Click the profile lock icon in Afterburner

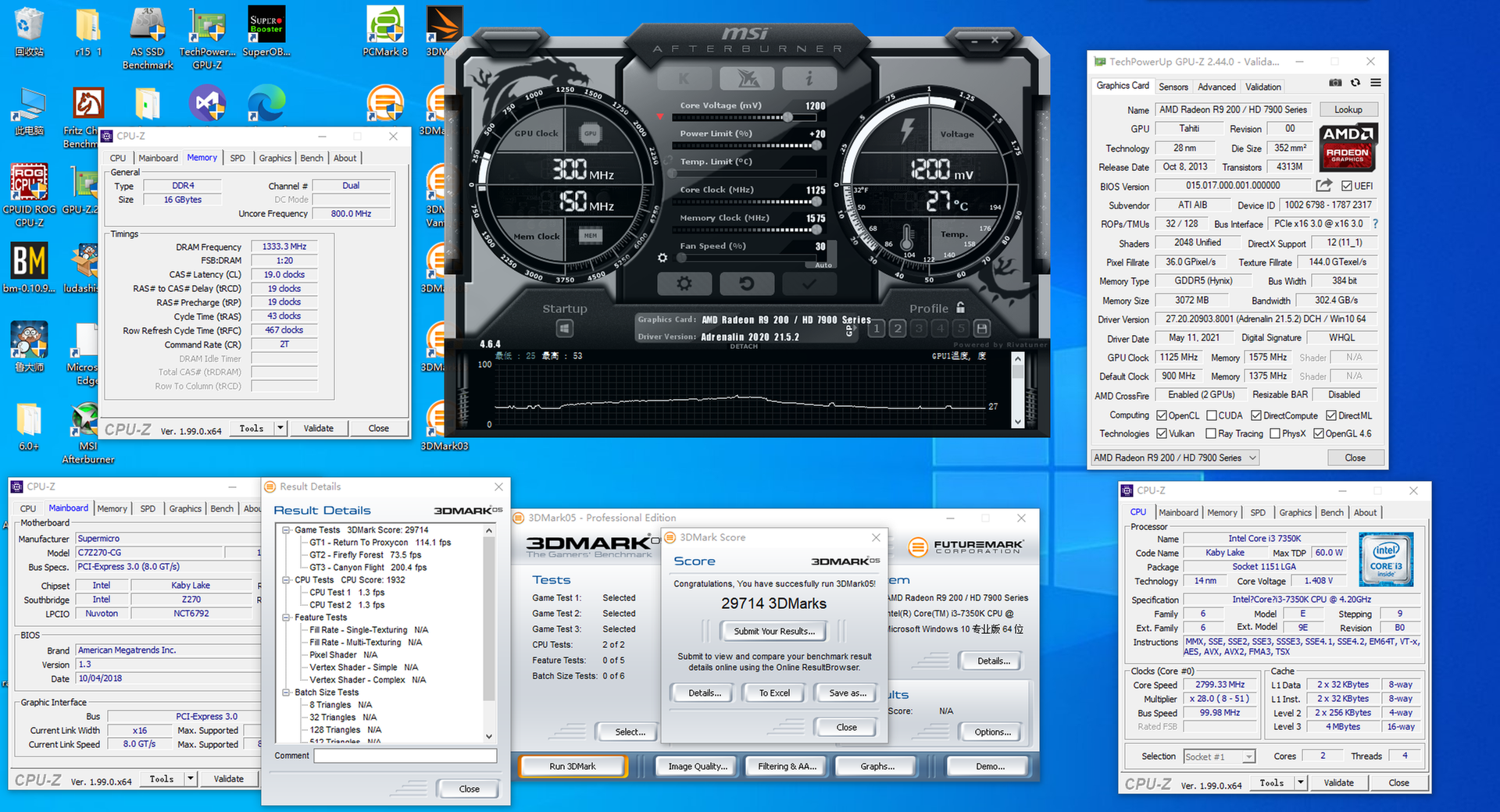point(960,308)
